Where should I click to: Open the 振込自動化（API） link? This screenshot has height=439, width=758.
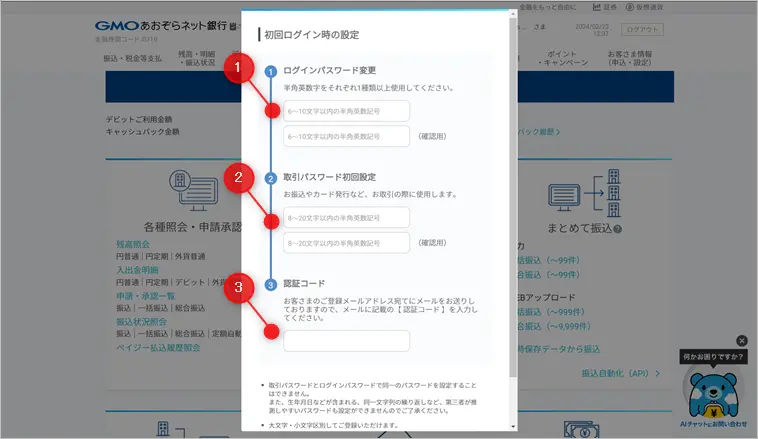[620, 373]
